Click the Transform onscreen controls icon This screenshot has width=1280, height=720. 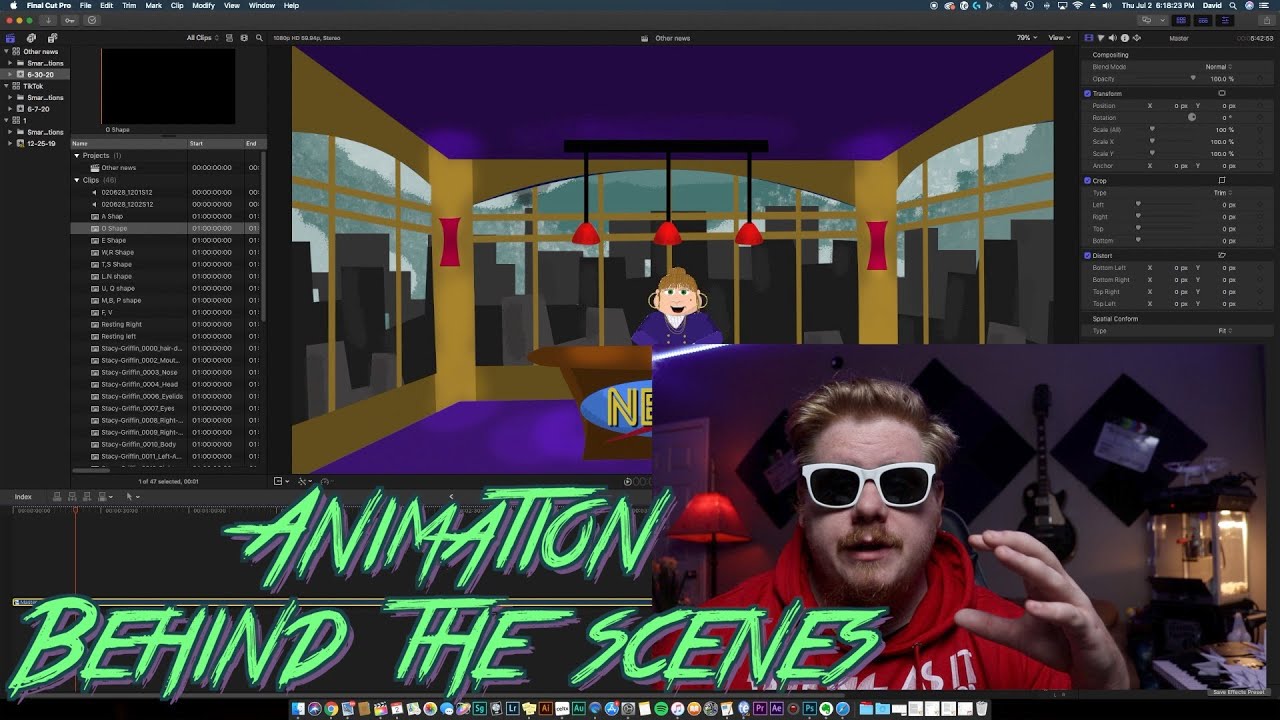1221,93
